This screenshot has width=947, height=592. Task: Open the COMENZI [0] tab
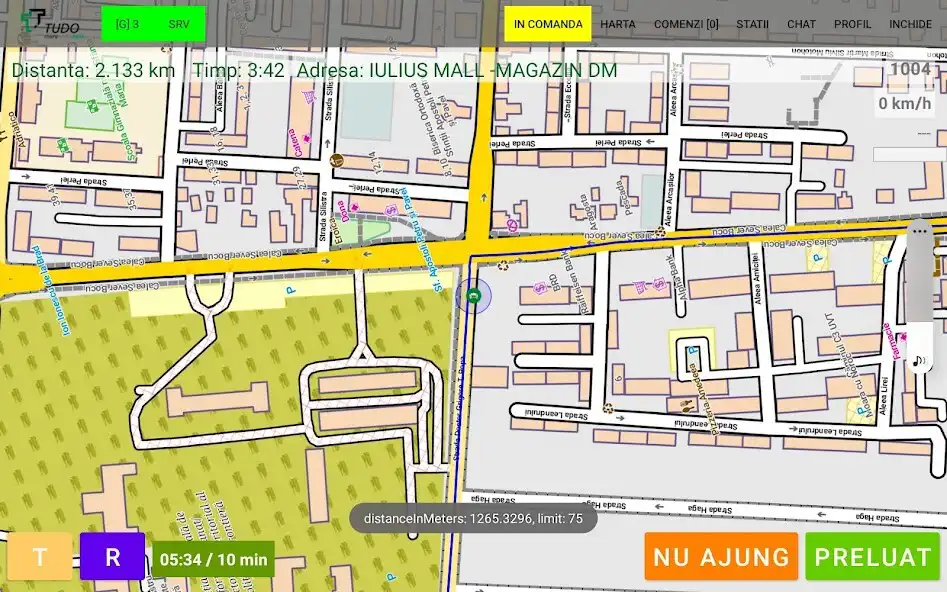686,24
